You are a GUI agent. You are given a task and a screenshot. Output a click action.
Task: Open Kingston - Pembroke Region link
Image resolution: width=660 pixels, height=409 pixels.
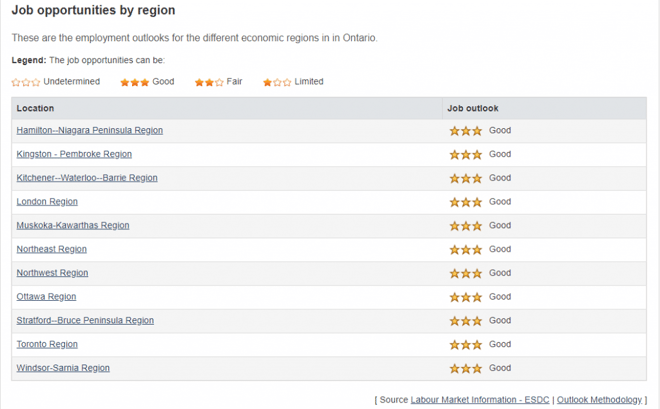tap(74, 154)
